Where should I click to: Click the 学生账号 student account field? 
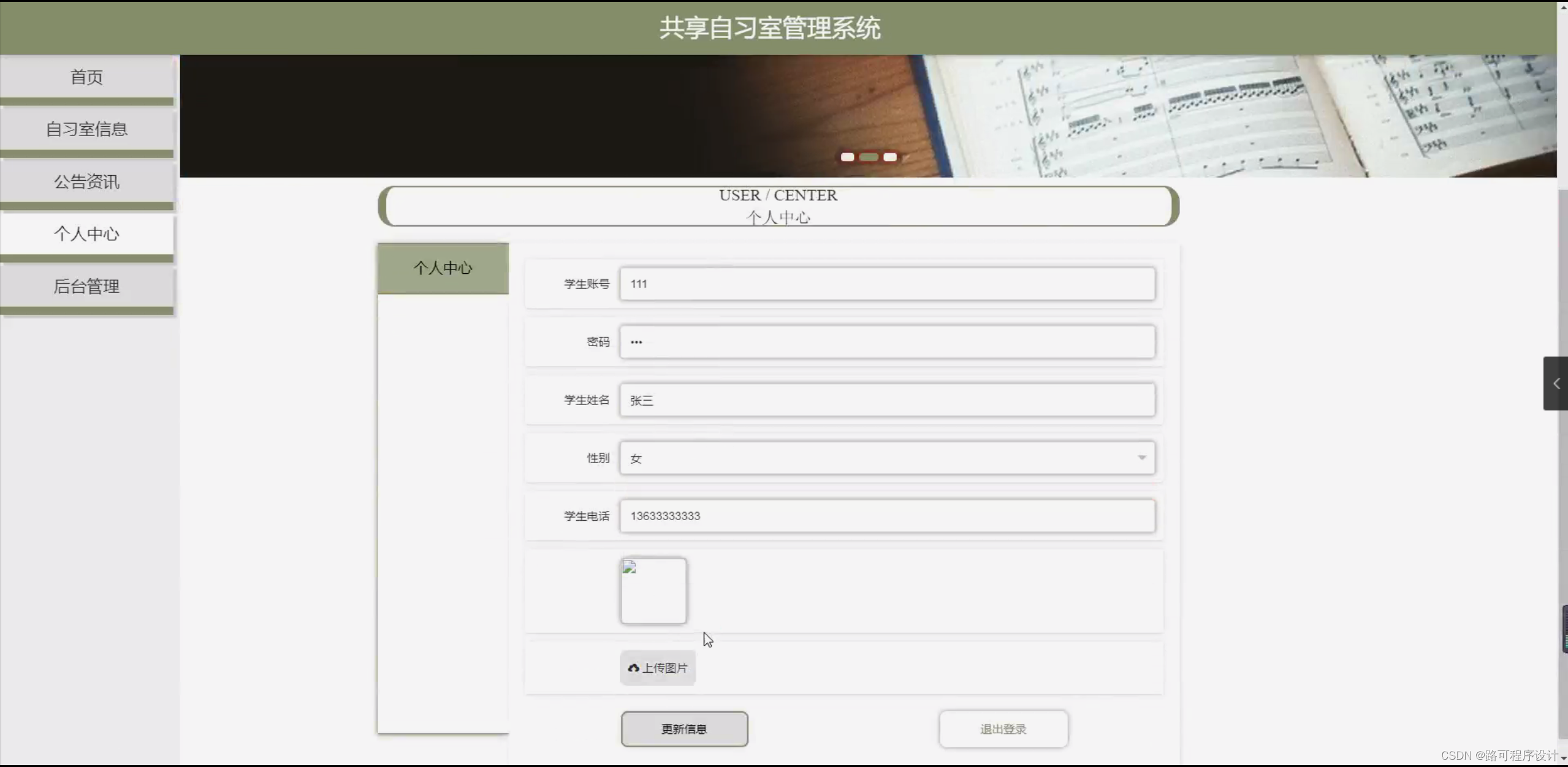tap(886, 284)
